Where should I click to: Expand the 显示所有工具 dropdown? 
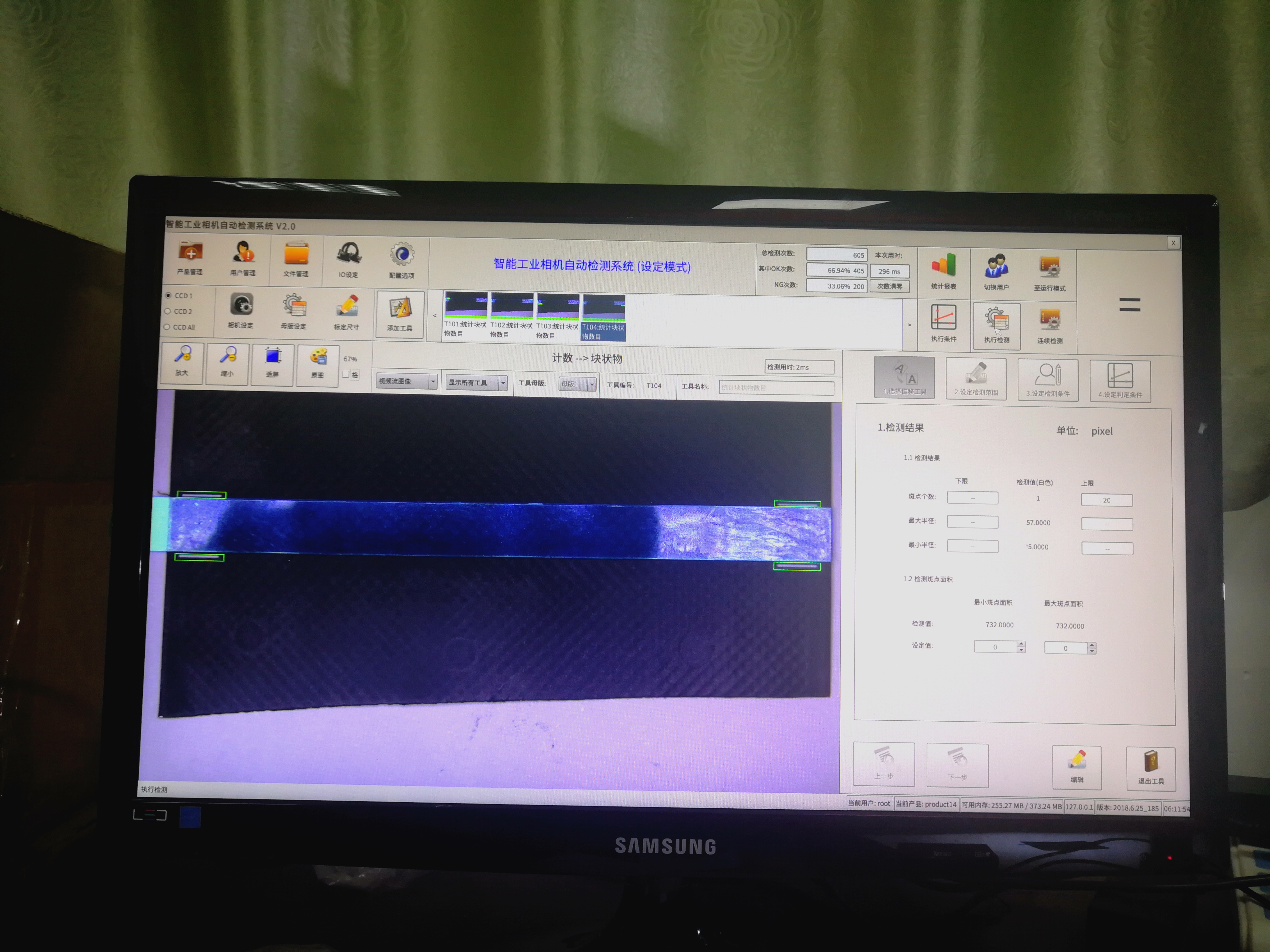477,382
